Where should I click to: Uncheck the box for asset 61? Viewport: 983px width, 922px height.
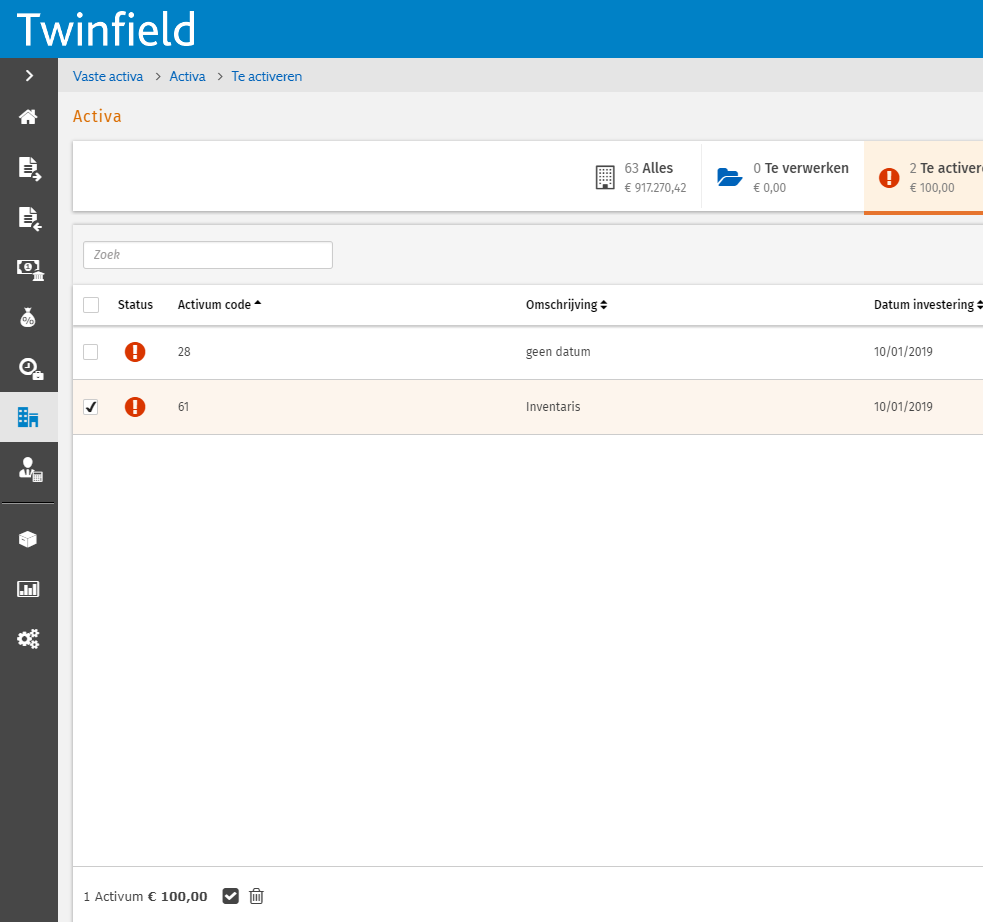click(x=91, y=407)
